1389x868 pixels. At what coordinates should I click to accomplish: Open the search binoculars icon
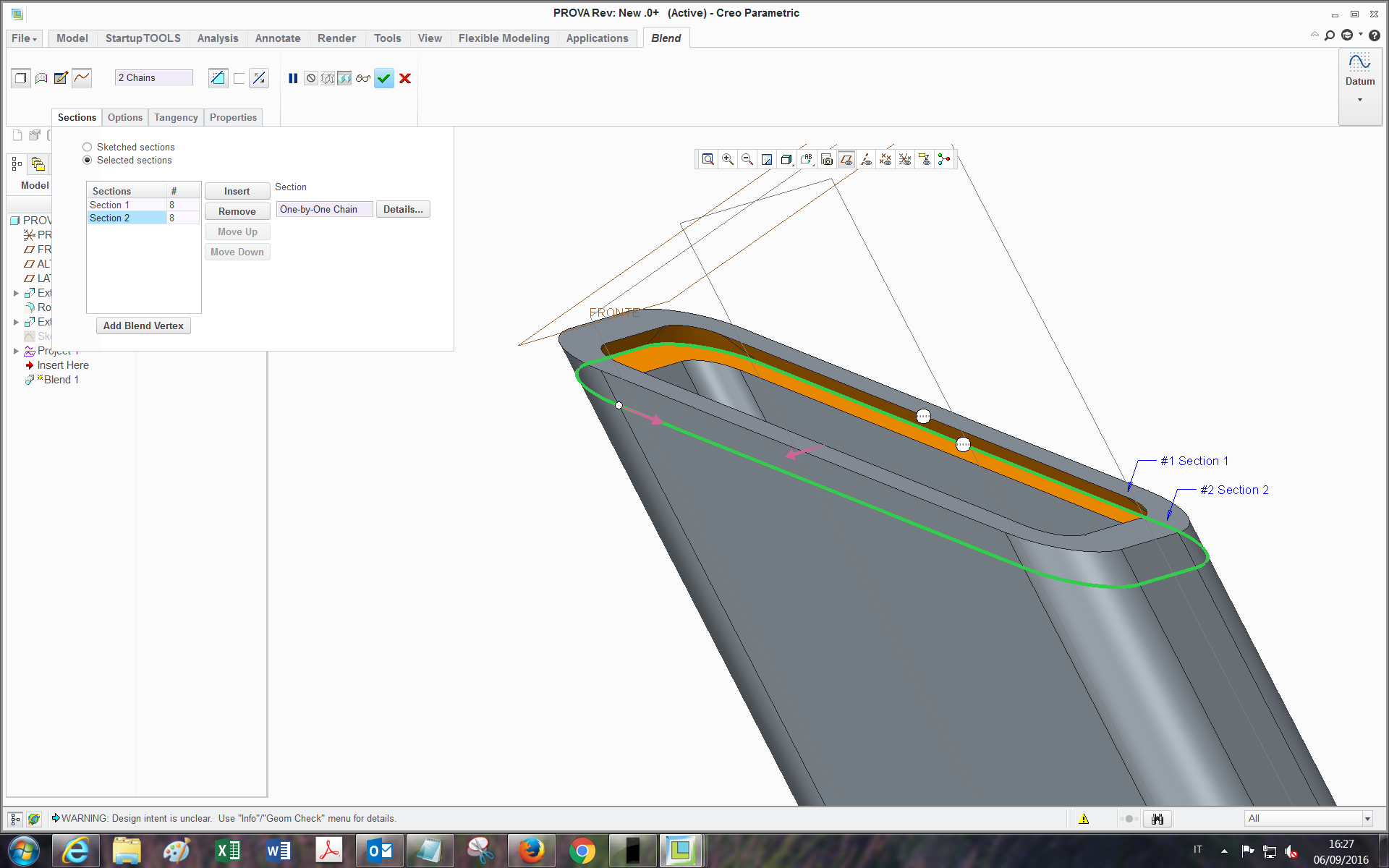tap(1157, 819)
